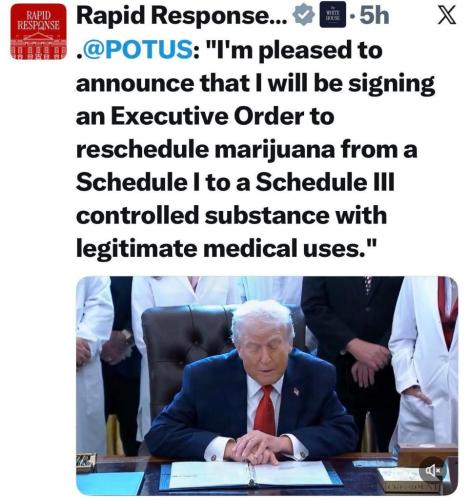This screenshot has height=500, width=469.
Task: Open the Rapid Response profile avatar
Action: click(38, 32)
